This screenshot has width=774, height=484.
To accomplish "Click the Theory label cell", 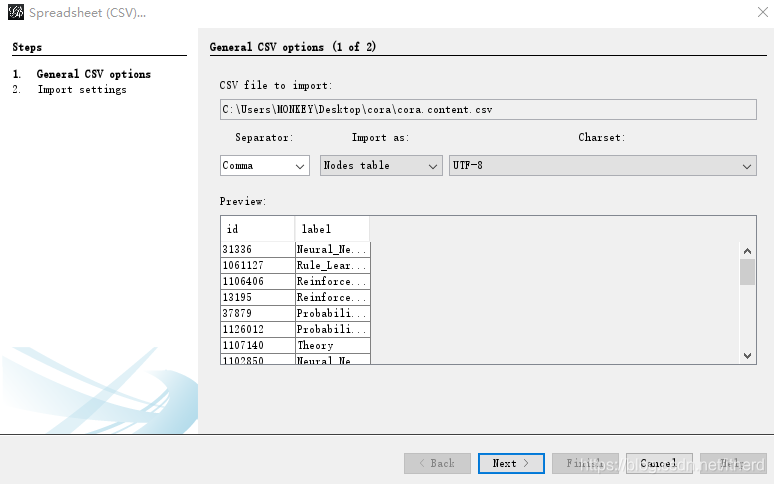I will pyautogui.click(x=333, y=345).
